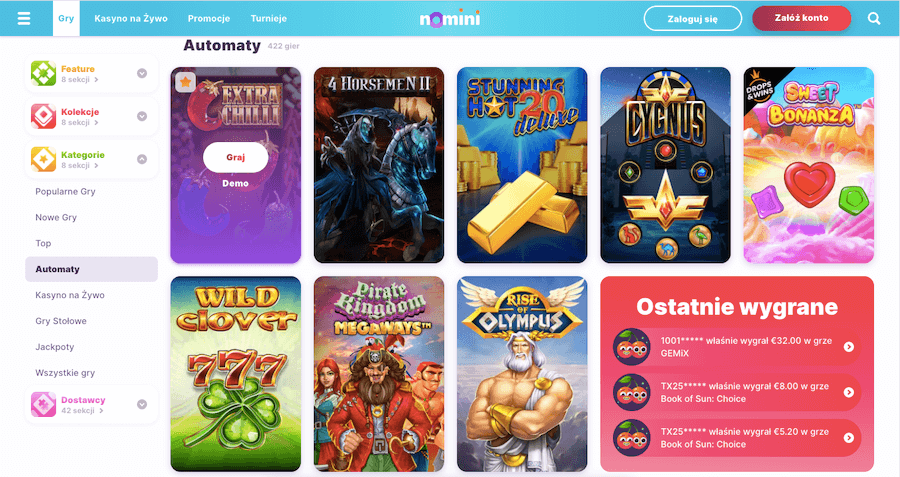This screenshot has height=477, width=900.
Task: Expand the Kolekcje section chevron
Action: pos(142,117)
